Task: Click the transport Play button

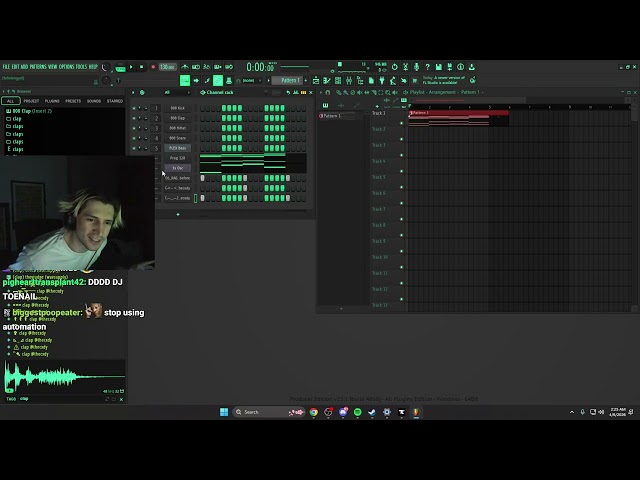Action: pos(131,67)
